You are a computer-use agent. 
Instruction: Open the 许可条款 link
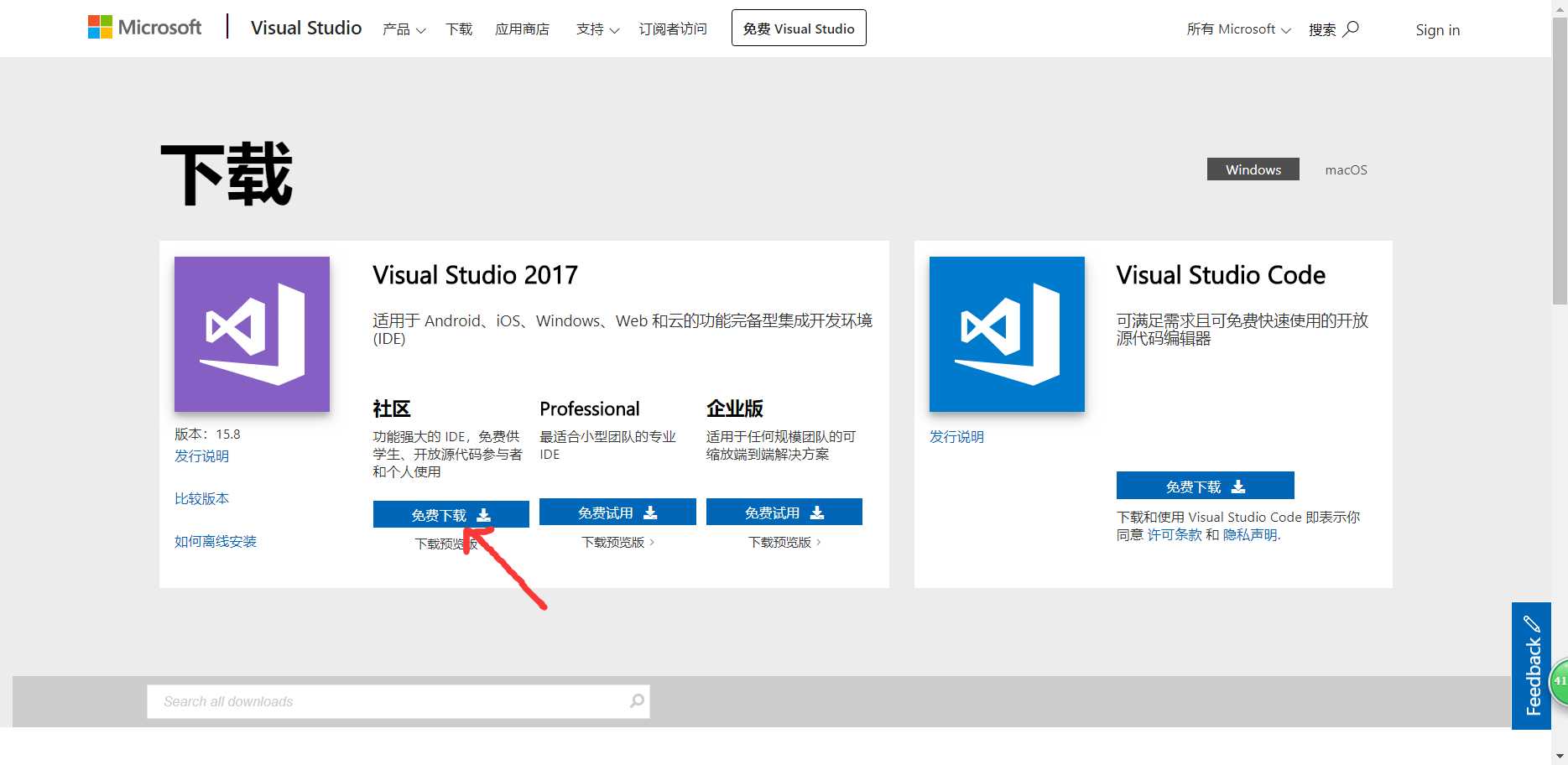(x=1175, y=534)
